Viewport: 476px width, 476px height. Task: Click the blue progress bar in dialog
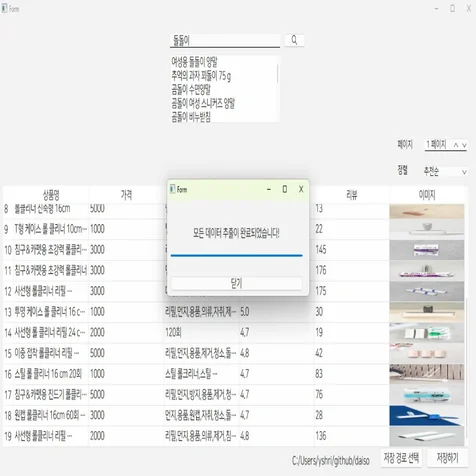(236, 255)
